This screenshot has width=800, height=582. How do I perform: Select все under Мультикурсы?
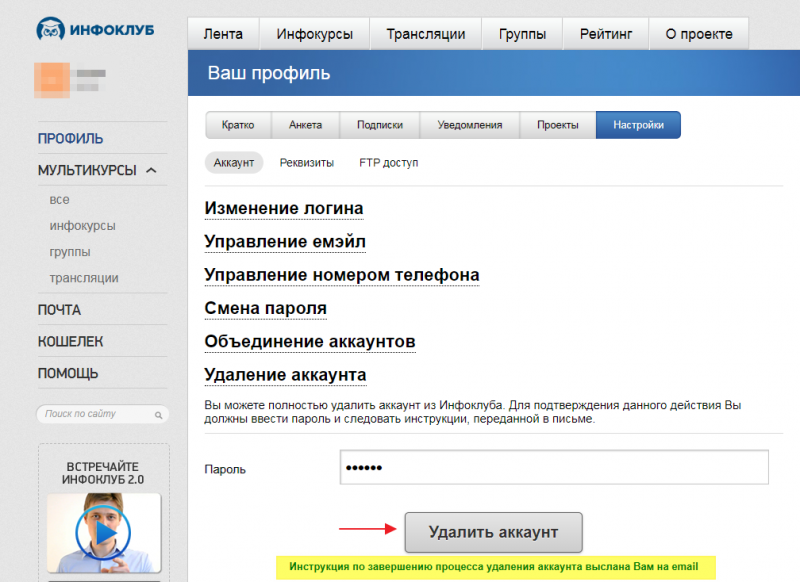59,199
